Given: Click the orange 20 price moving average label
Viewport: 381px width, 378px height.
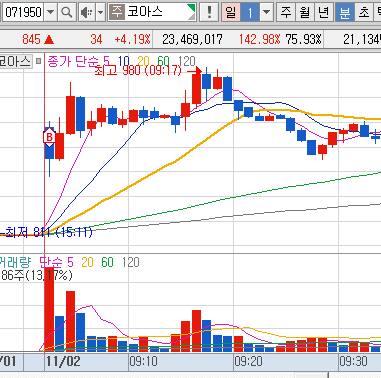Looking at the screenshot, I should click(143, 61).
